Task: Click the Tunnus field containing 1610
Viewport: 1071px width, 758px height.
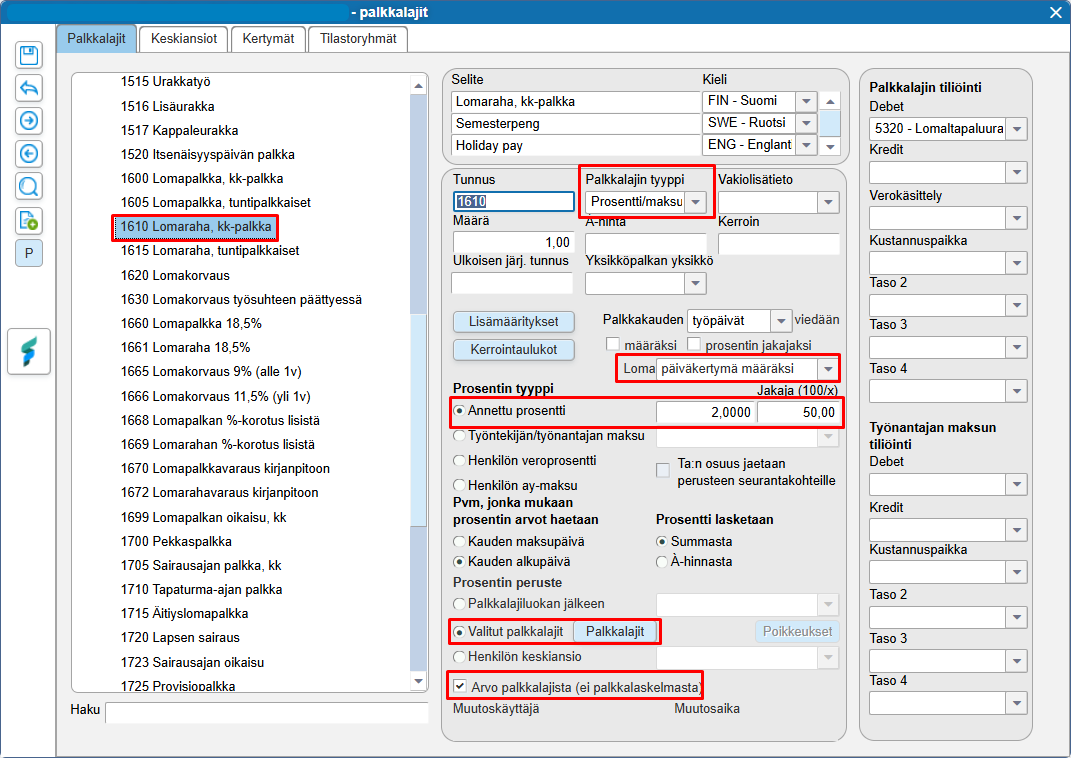Action: tap(514, 201)
